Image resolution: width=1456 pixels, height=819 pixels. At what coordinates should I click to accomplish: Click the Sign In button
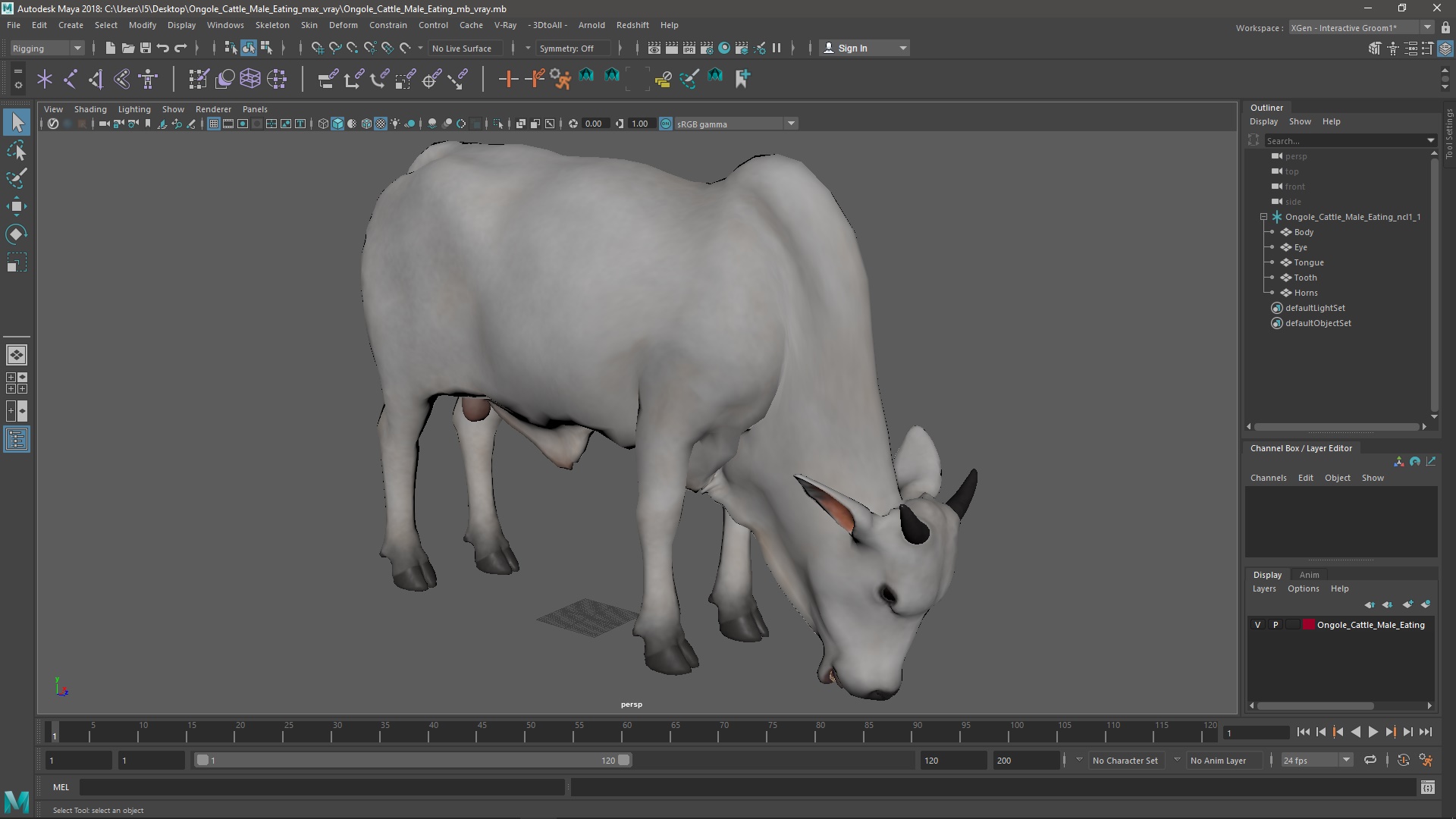(x=864, y=48)
